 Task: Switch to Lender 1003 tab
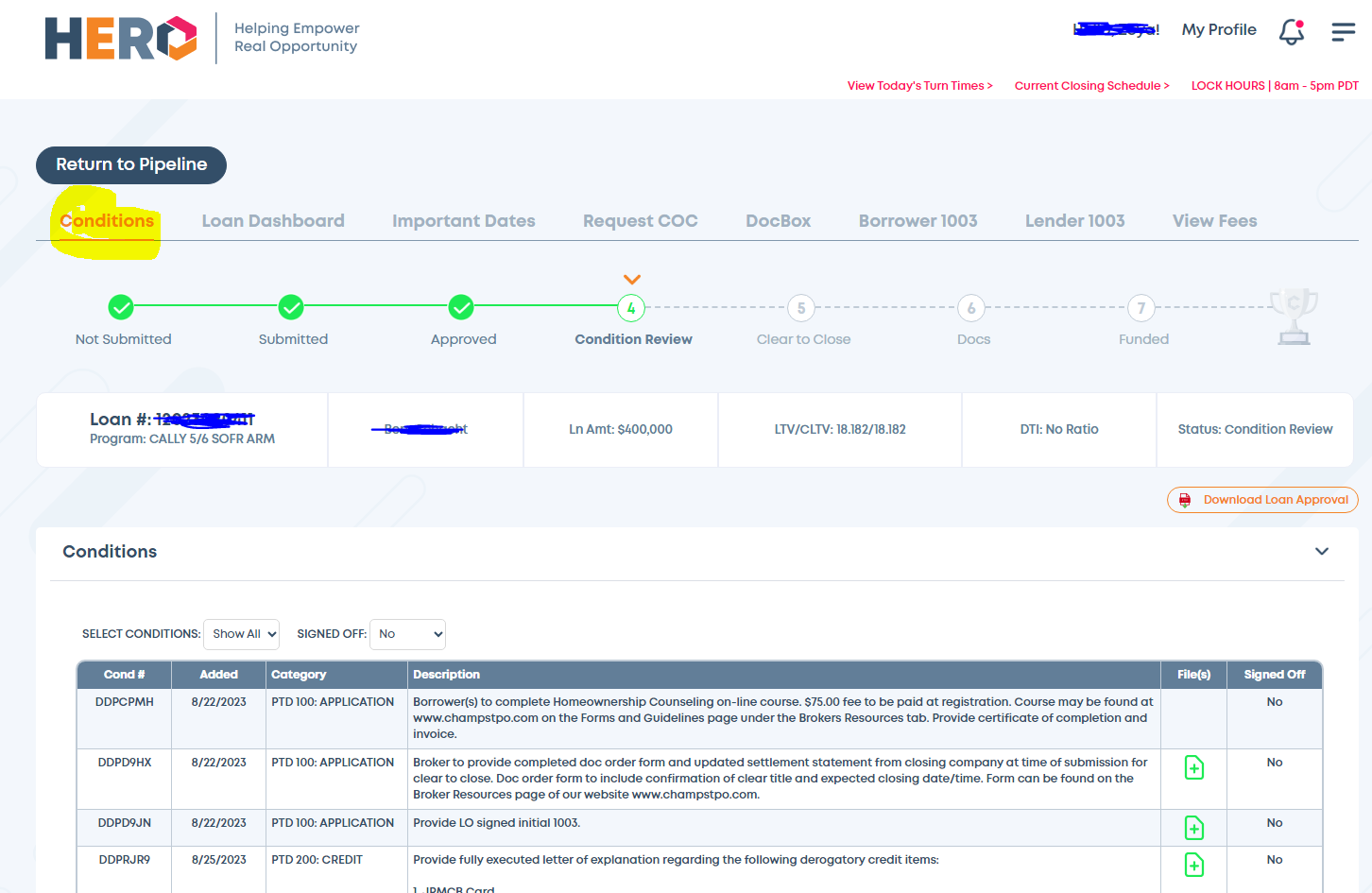(x=1075, y=220)
